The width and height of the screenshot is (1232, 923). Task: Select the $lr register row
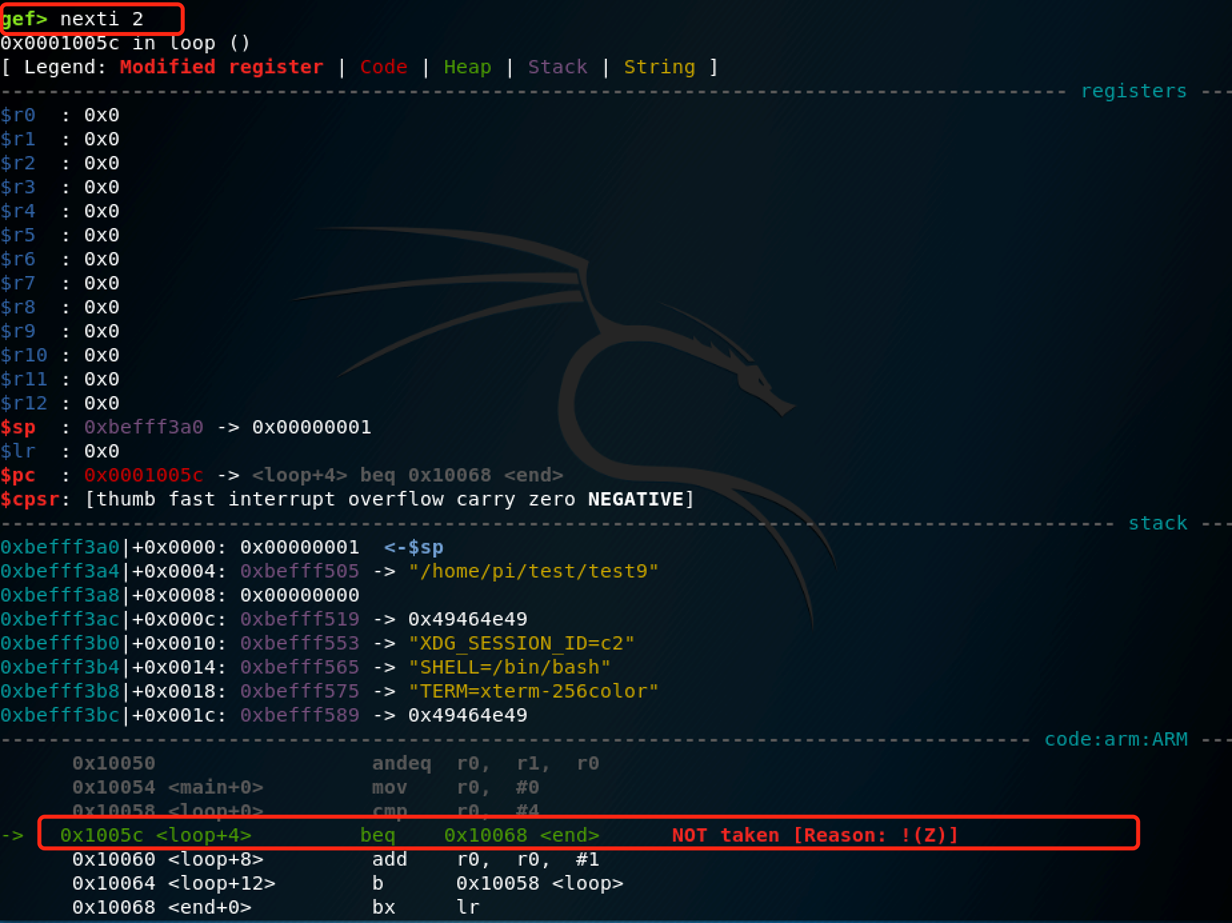tap(60, 451)
